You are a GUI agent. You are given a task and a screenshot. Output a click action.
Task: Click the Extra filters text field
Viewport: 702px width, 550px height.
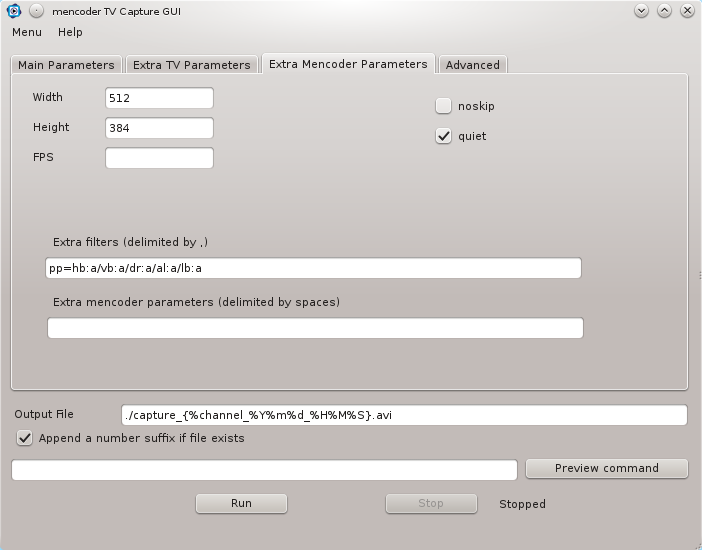313,268
